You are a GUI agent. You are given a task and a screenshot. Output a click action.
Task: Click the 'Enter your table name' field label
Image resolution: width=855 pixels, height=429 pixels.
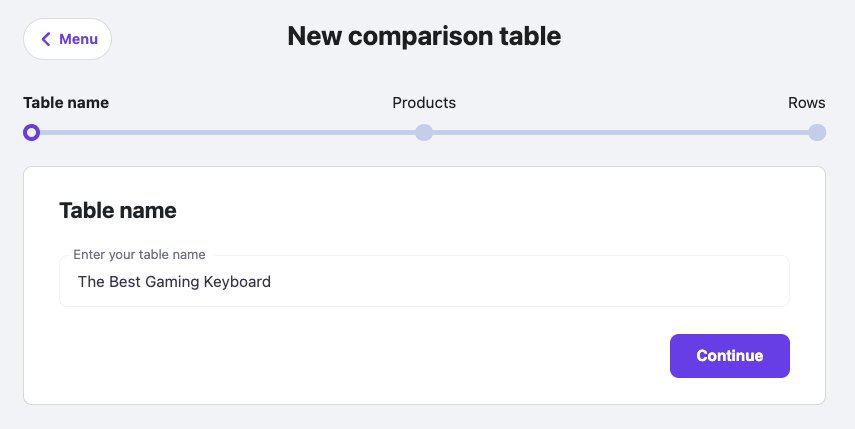coord(139,255)
